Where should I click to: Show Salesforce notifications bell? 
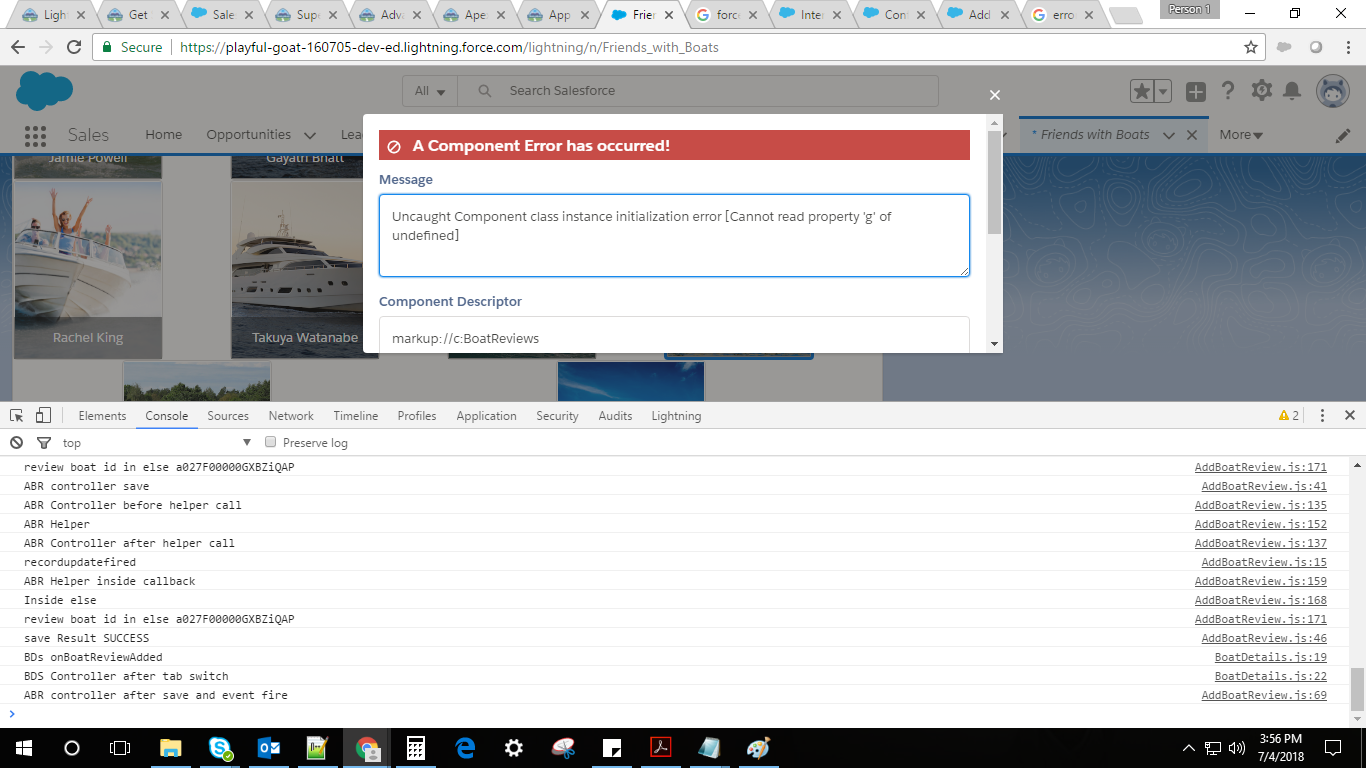pyautogui.click(x=1292, y=91)
